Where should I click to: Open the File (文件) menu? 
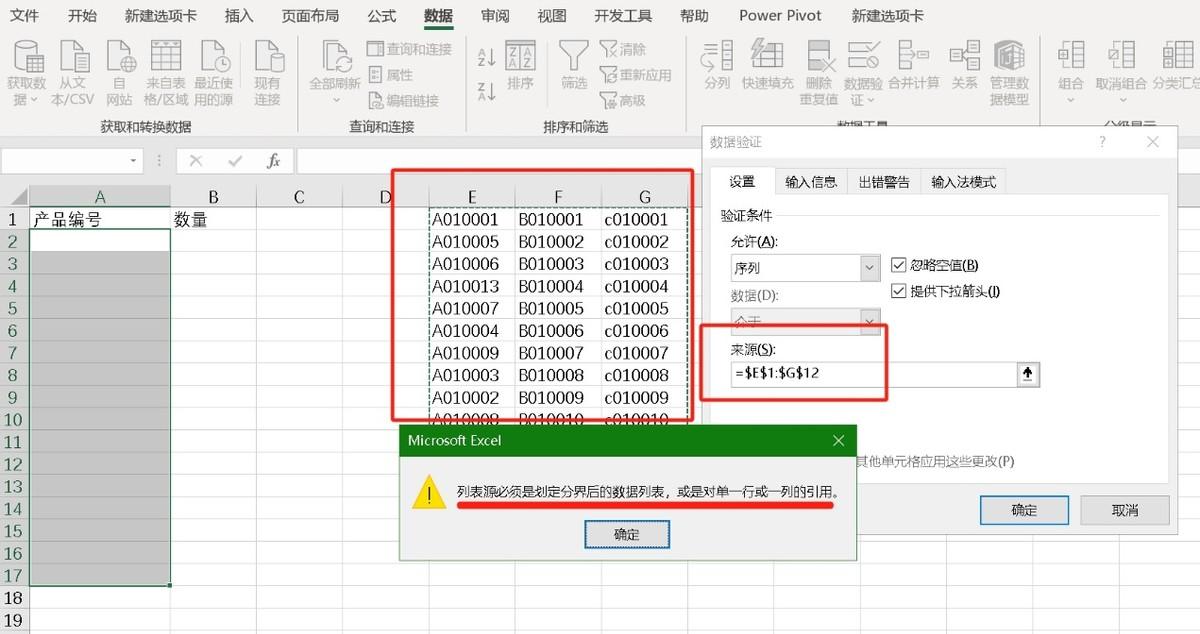point(24,16)
